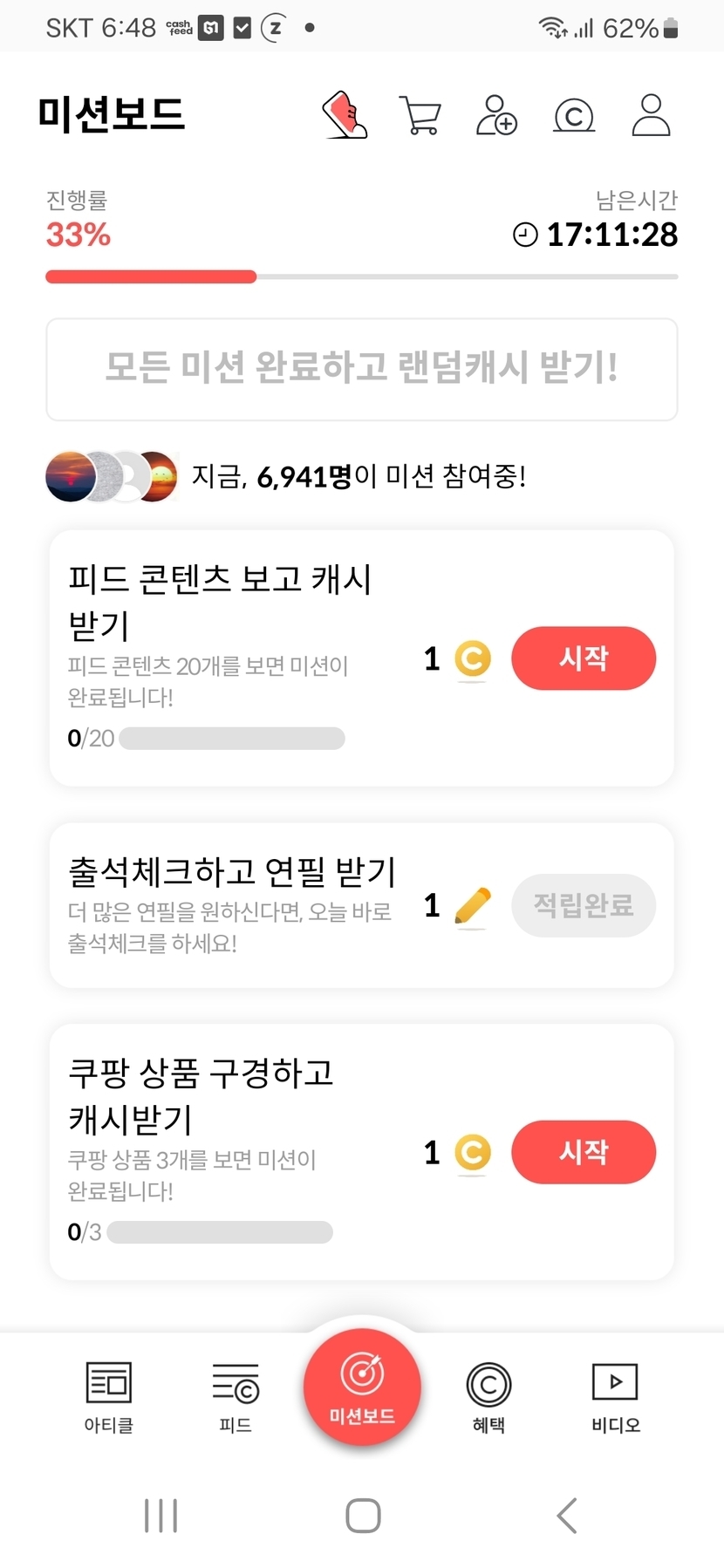Switch to the 아티클 tab
This screenshot has height=1568, width=724.
(x=109, y=1397)
